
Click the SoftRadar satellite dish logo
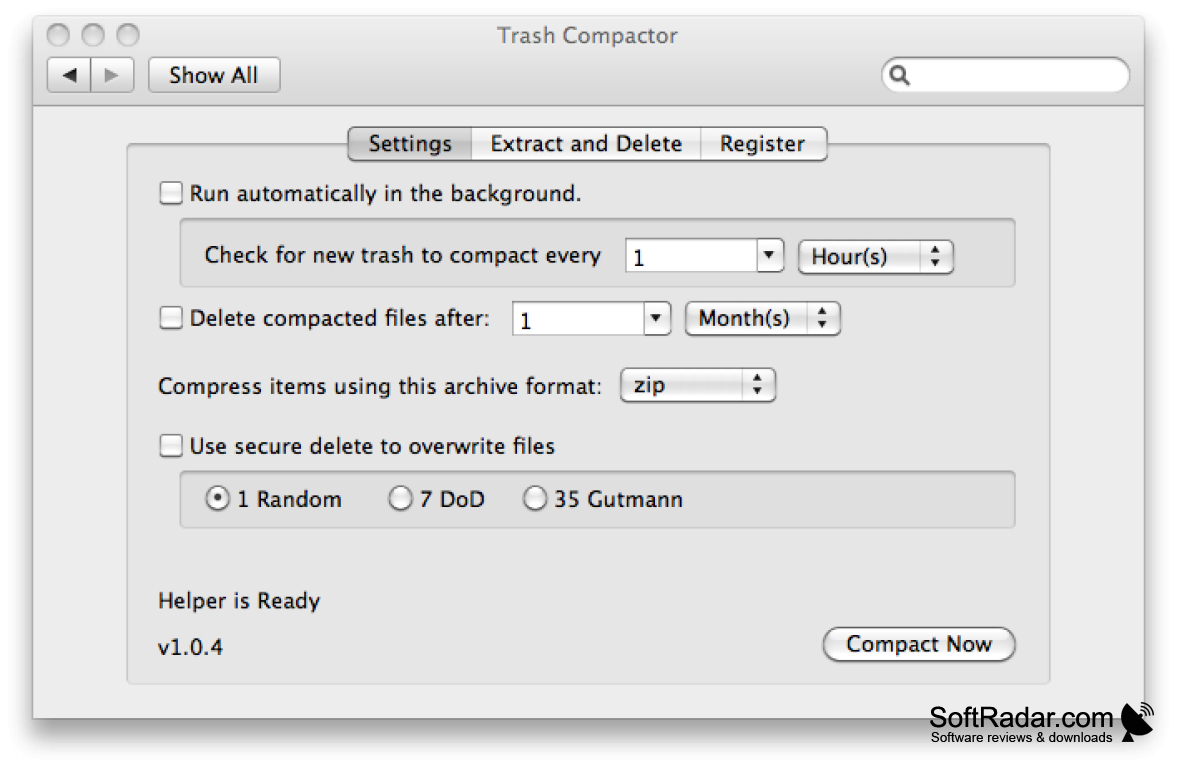(1136, 721)
